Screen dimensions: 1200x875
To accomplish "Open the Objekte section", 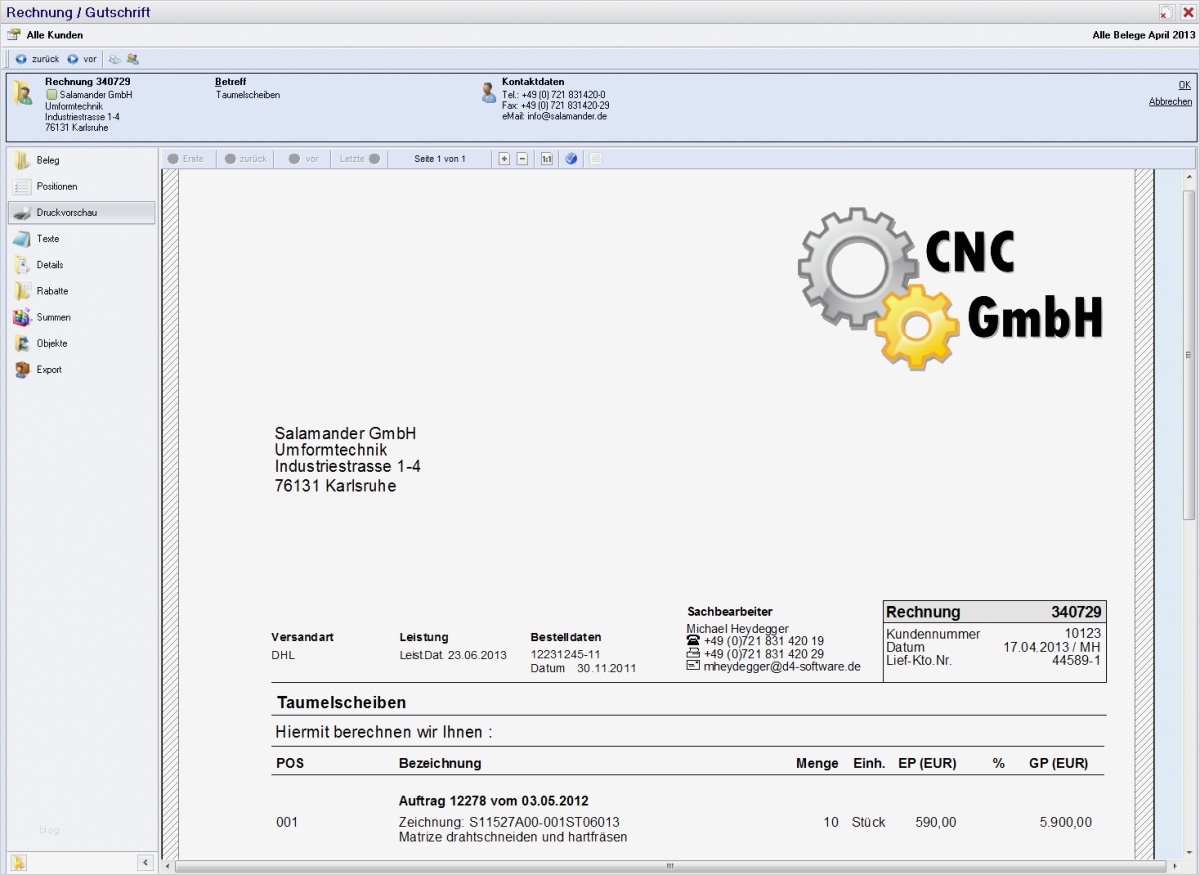I will point(82,343).
